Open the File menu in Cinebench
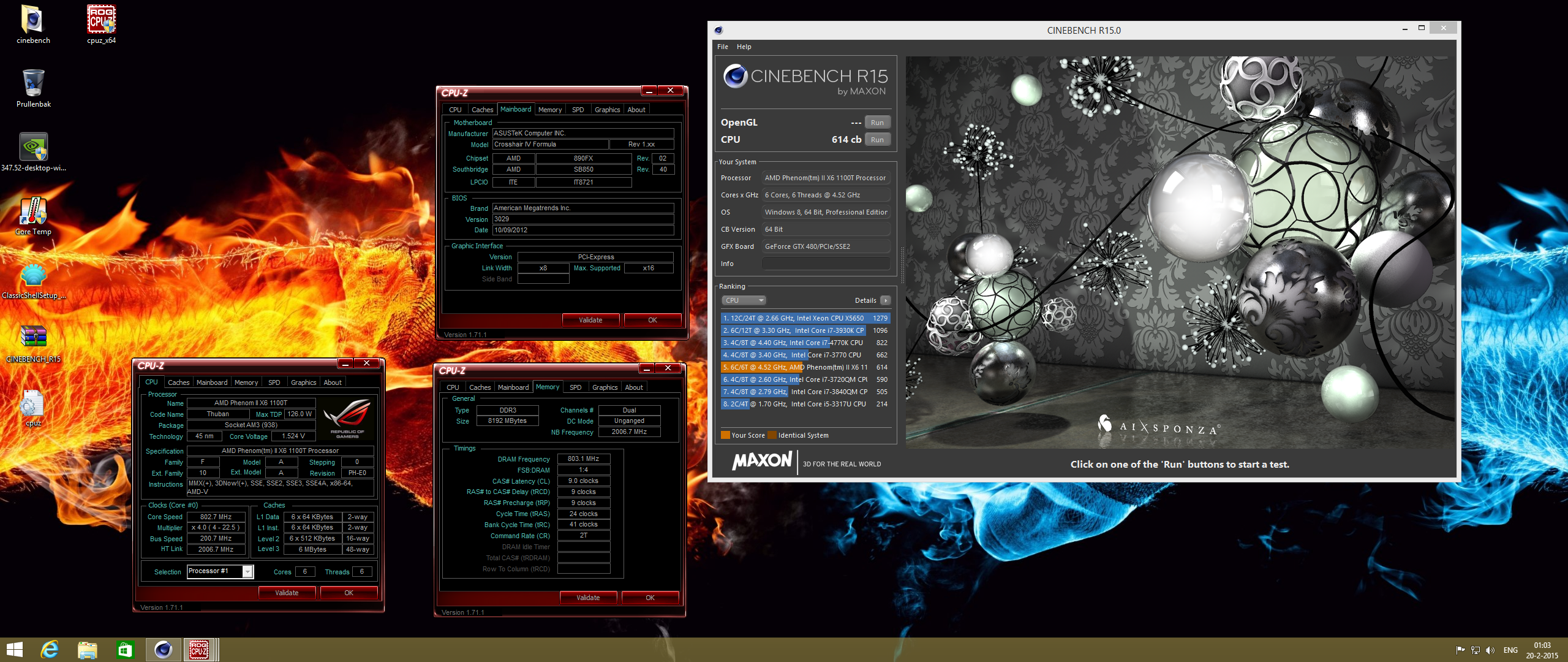Image resolution: width=1568 pixels, height=662 pixels. point(723,47)
